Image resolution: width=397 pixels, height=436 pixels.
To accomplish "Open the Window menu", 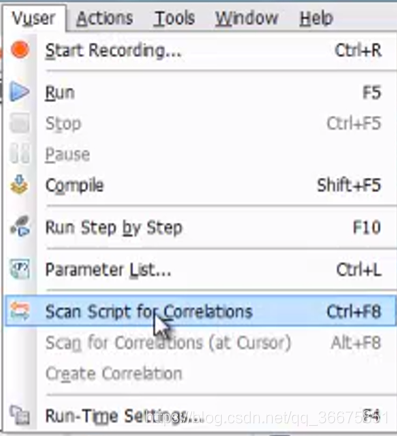I will (x=246, y=18).
